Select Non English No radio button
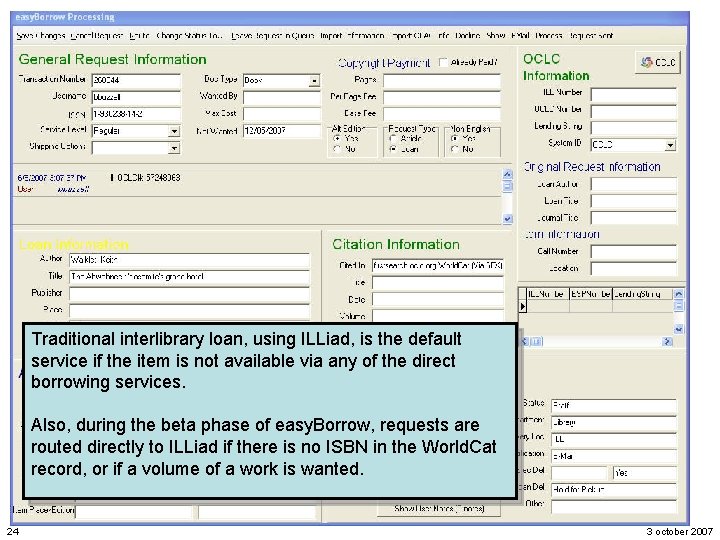The image size is (720, 540). 455,149
